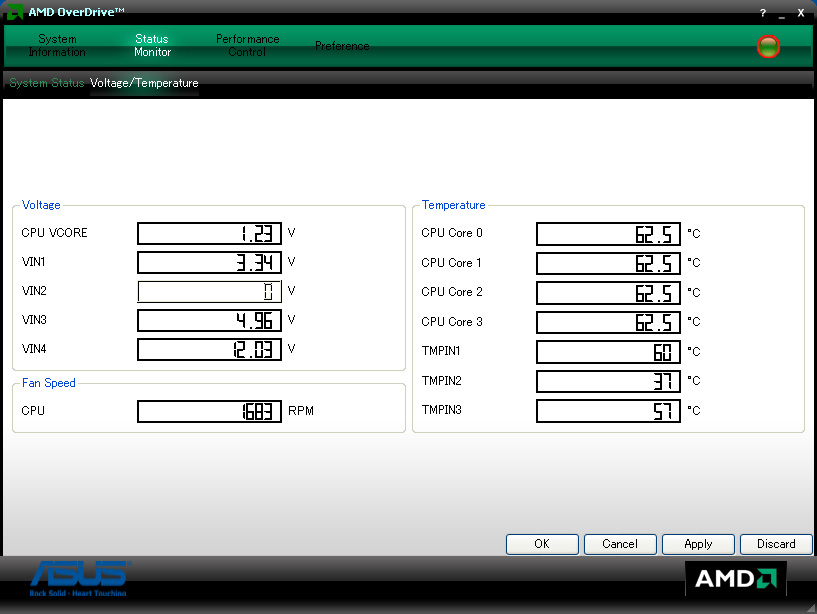Click the TMPIN3 value 57

[x=609, y=411]
